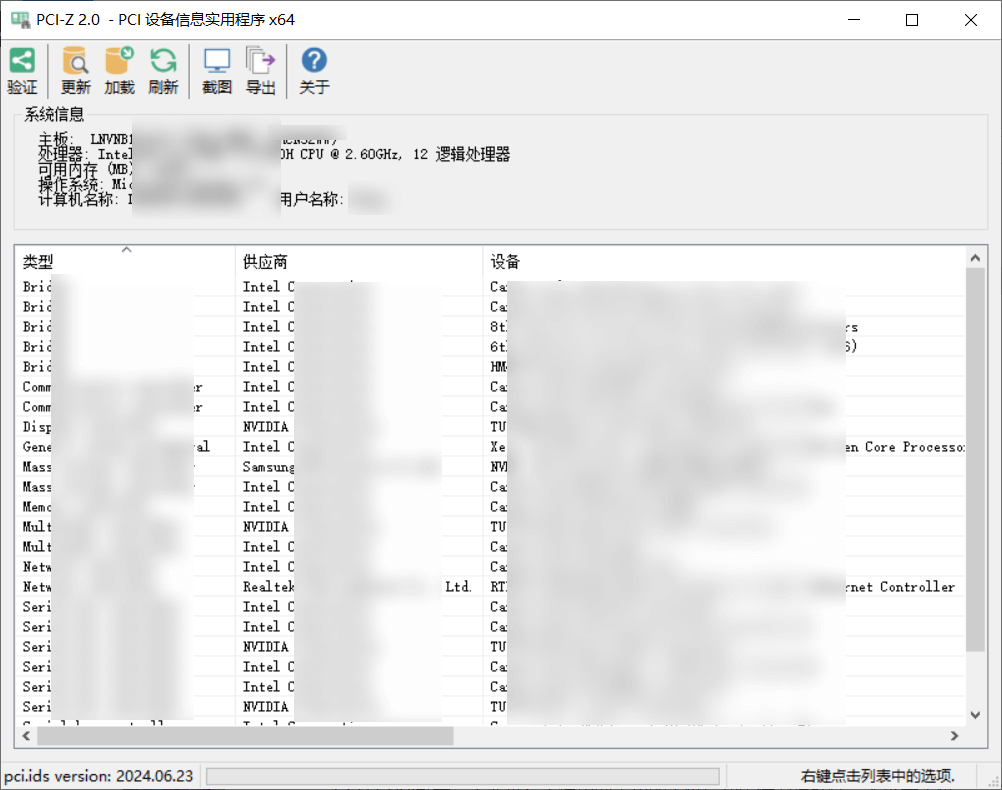The image size is (1002, 790).
Task: Click the pci.ids version status text
Action: click(x=100, y=776)
